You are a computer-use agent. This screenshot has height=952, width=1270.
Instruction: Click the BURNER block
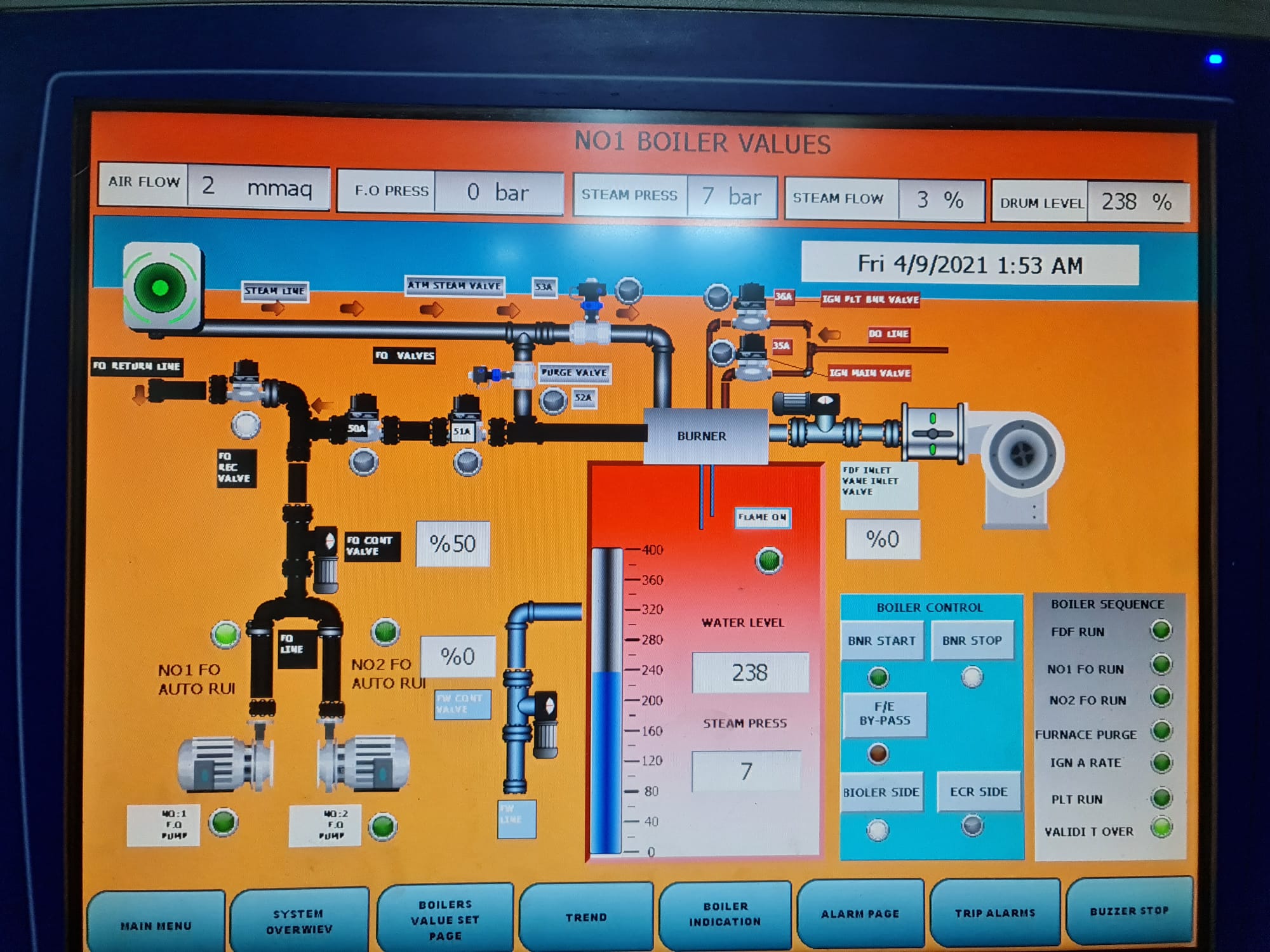704,436
